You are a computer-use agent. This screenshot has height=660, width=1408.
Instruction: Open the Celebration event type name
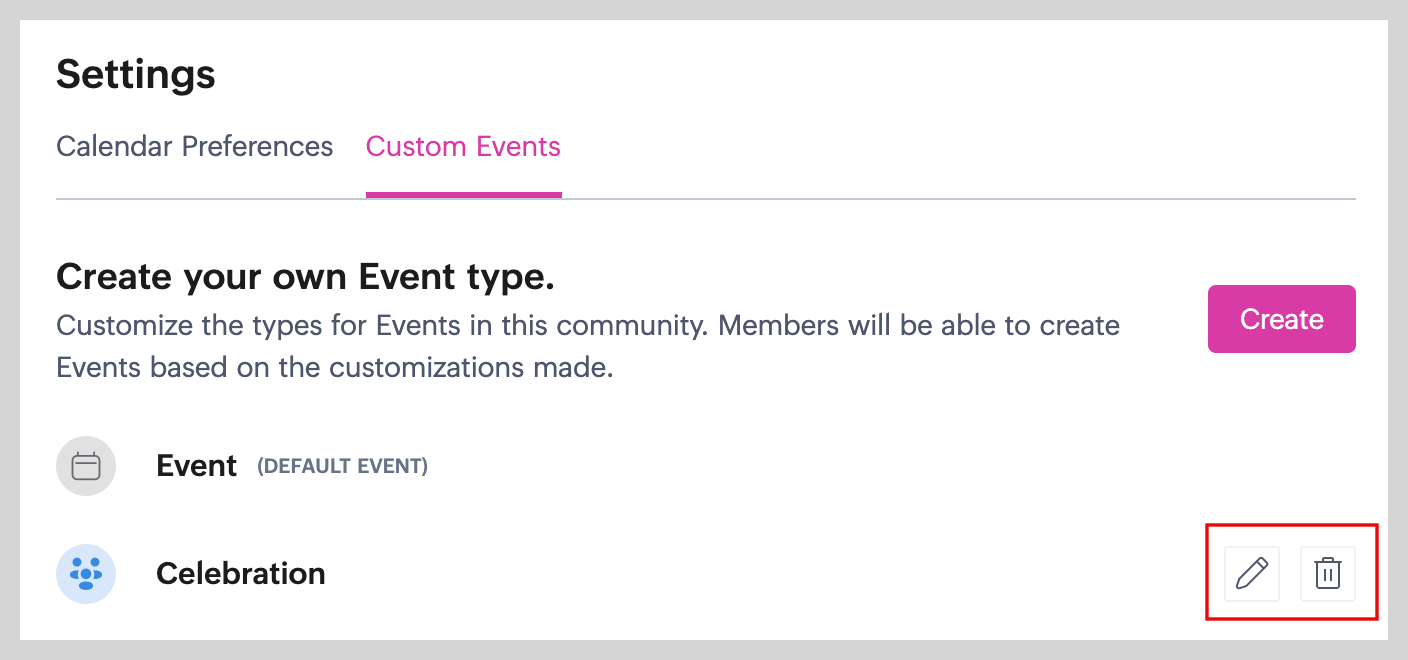[x=241, y=574]
